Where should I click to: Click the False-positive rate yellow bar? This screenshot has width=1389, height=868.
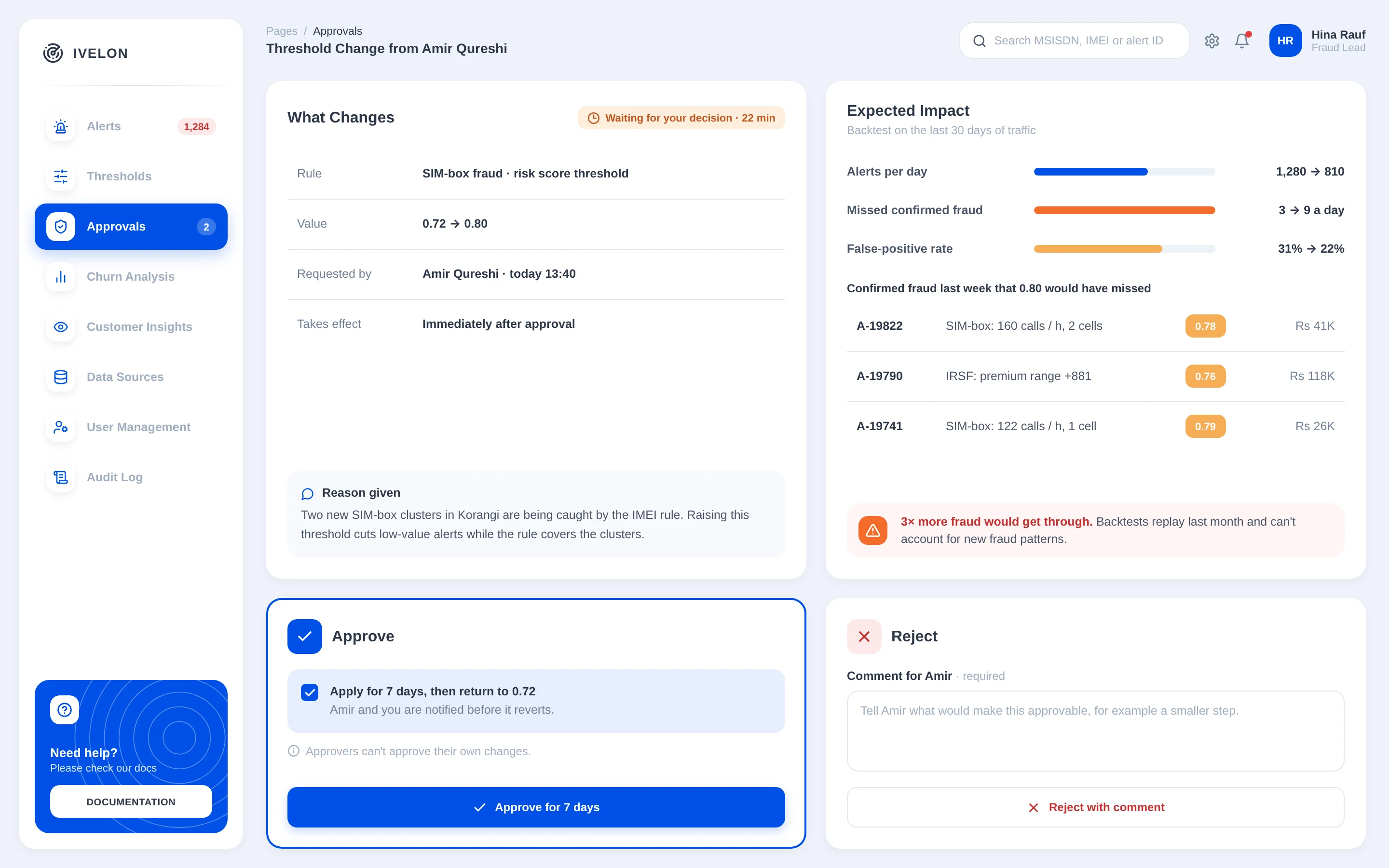point(1124,248)
